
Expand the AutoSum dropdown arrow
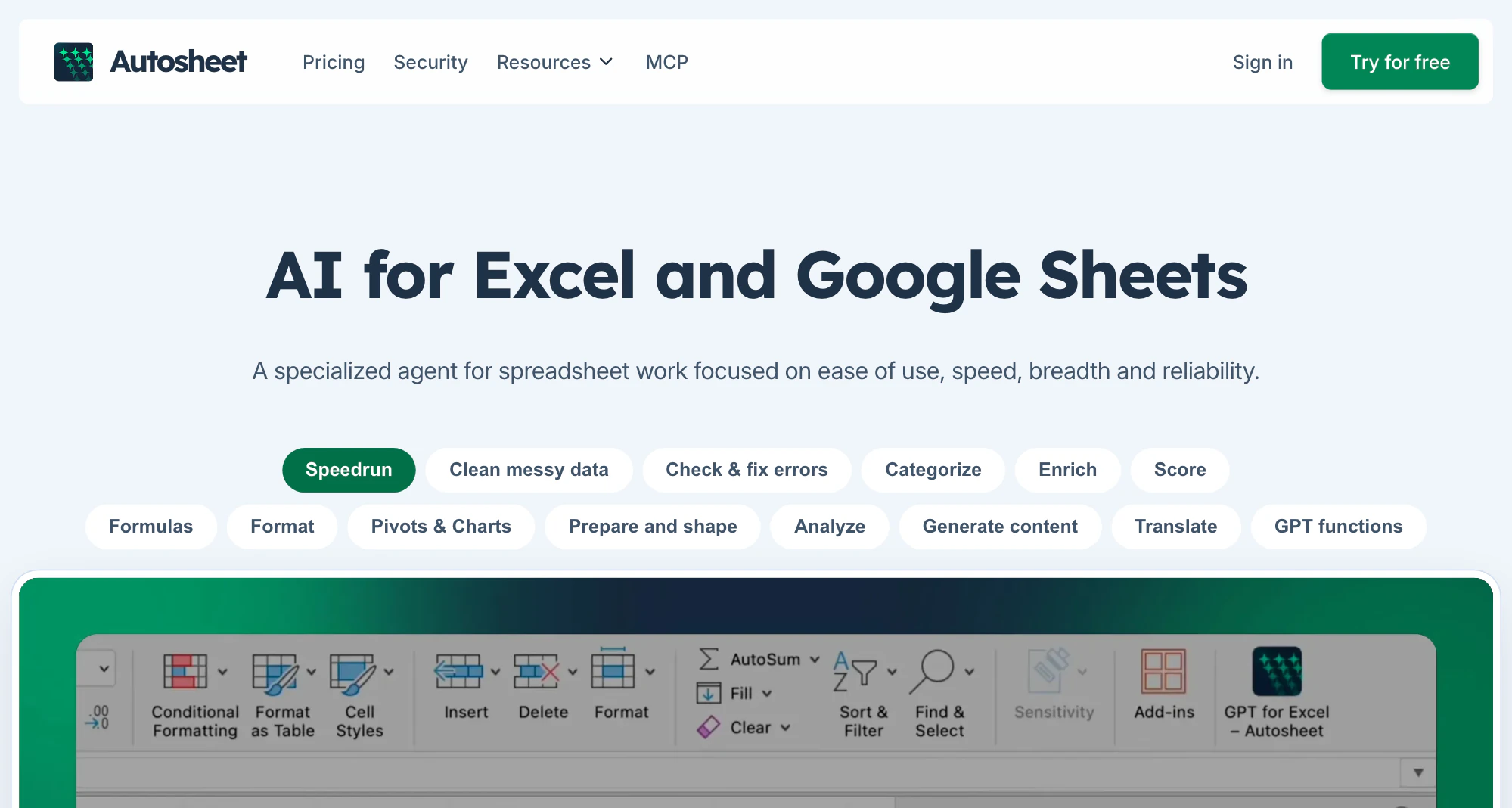click(x=815, y=660)
